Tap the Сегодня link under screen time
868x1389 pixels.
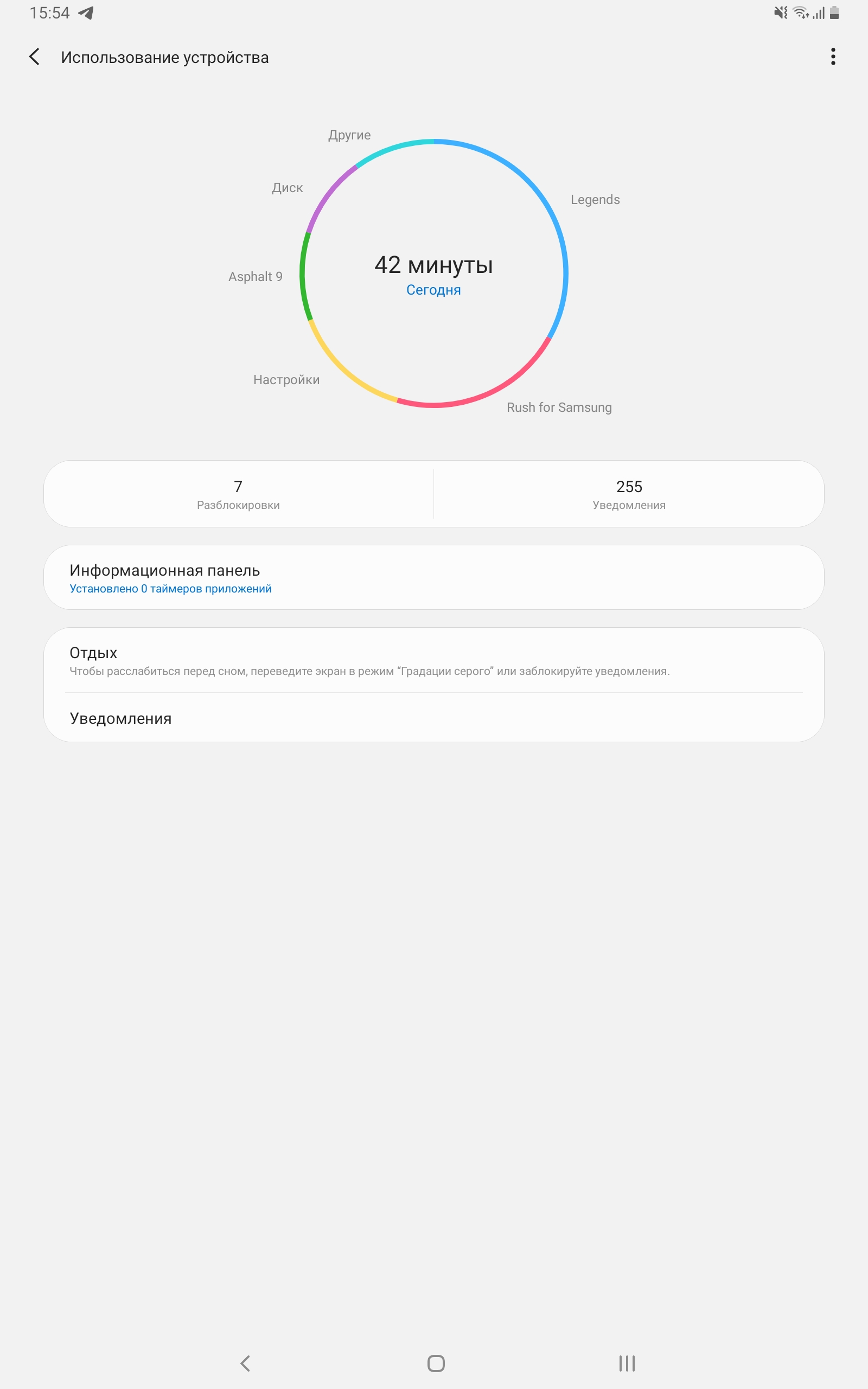pos(433,290)
